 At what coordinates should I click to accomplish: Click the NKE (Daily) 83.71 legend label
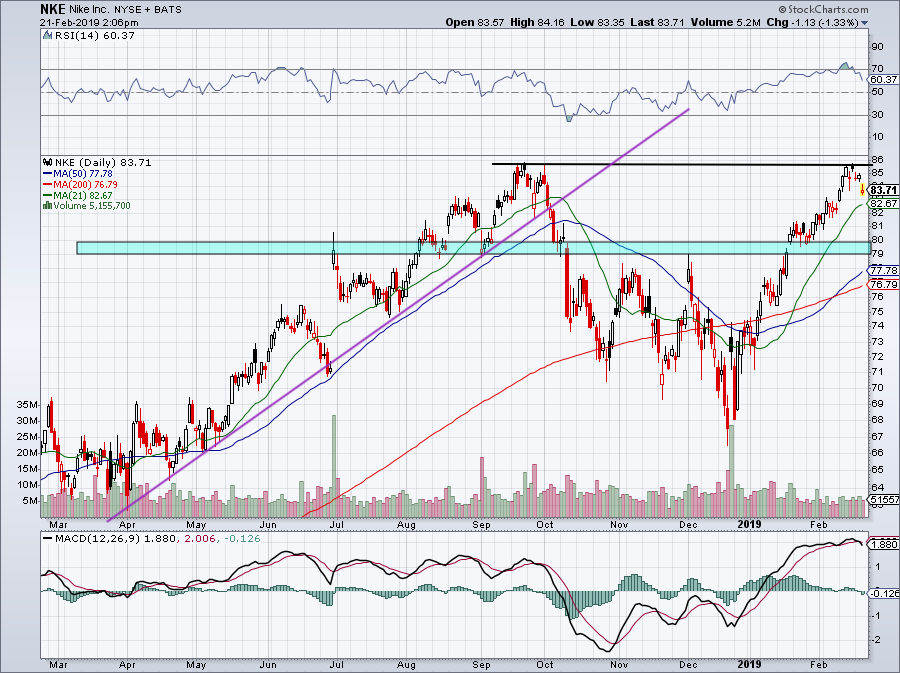click(x=103, y=162)
